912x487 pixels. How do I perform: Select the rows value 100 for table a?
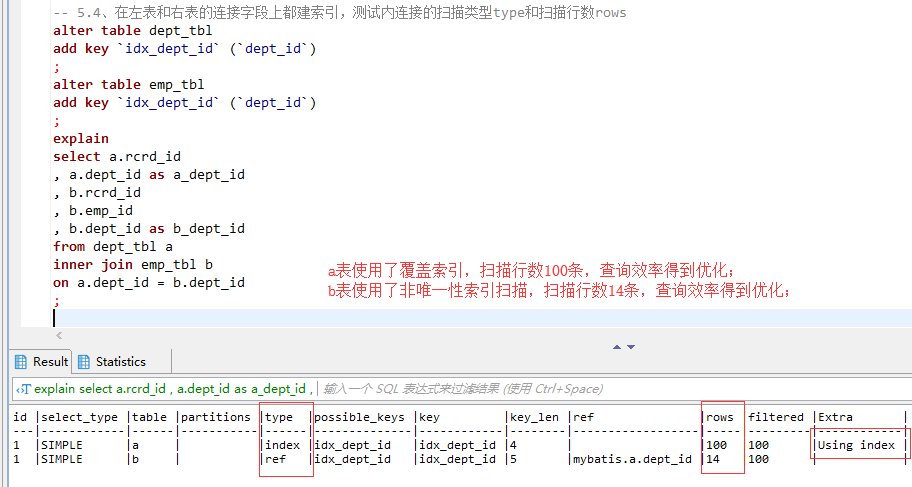pyautogui.click(x=716, y=445)
